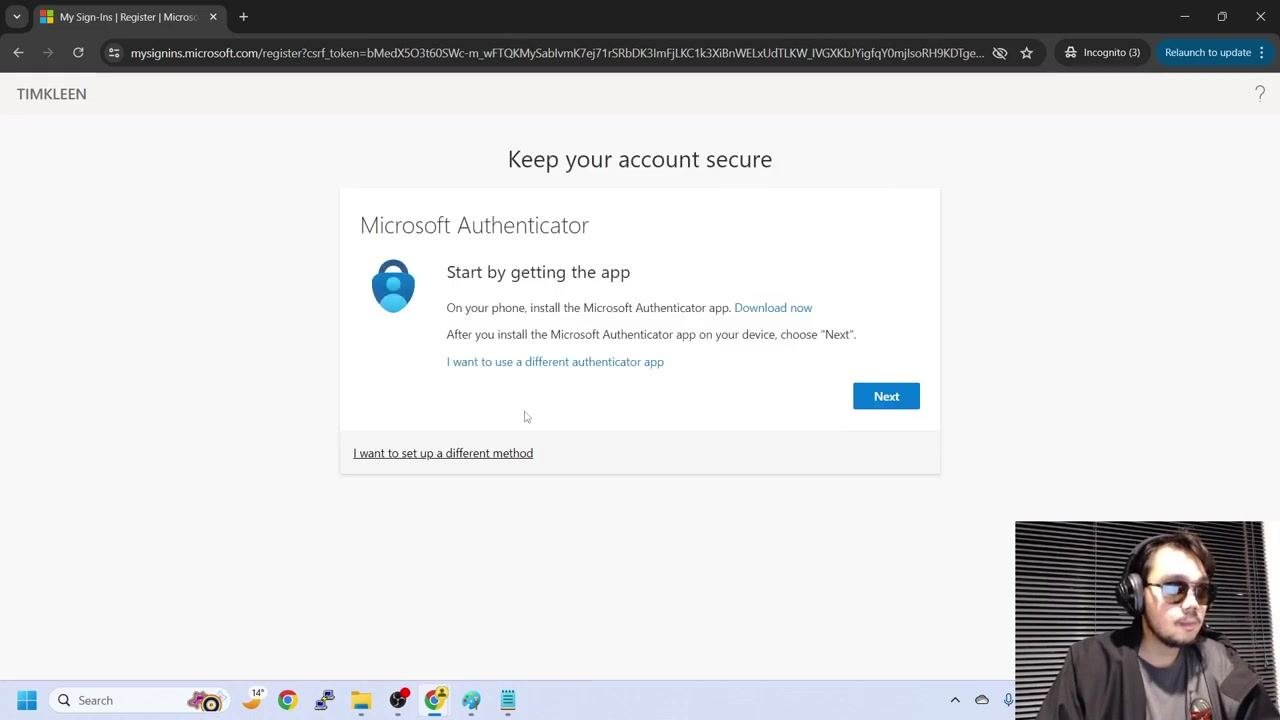
Task: Reload the page with refresh icon
Action: tap(78, 53)
